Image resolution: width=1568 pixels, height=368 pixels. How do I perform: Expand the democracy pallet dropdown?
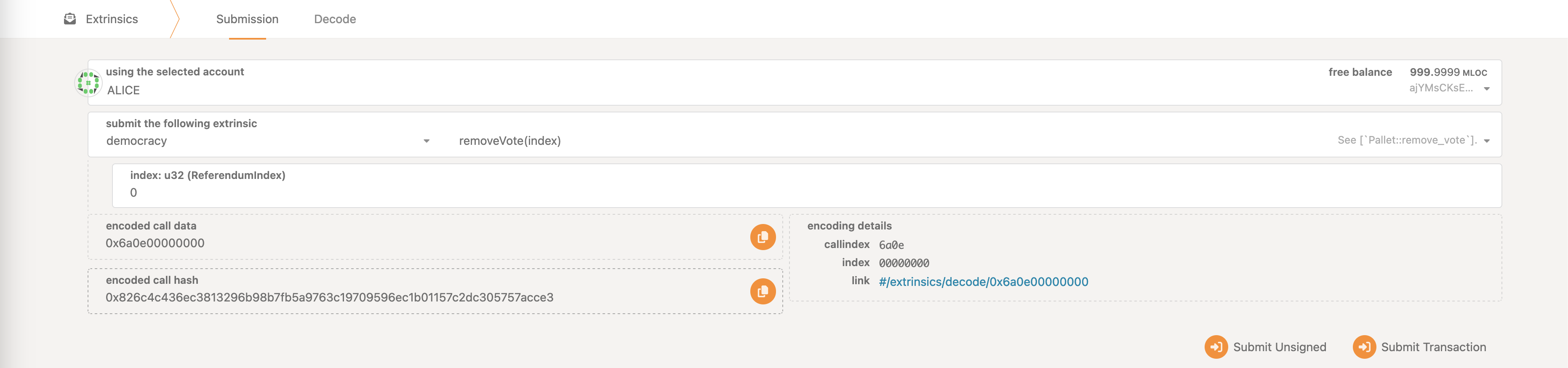[x=426, y=141]
